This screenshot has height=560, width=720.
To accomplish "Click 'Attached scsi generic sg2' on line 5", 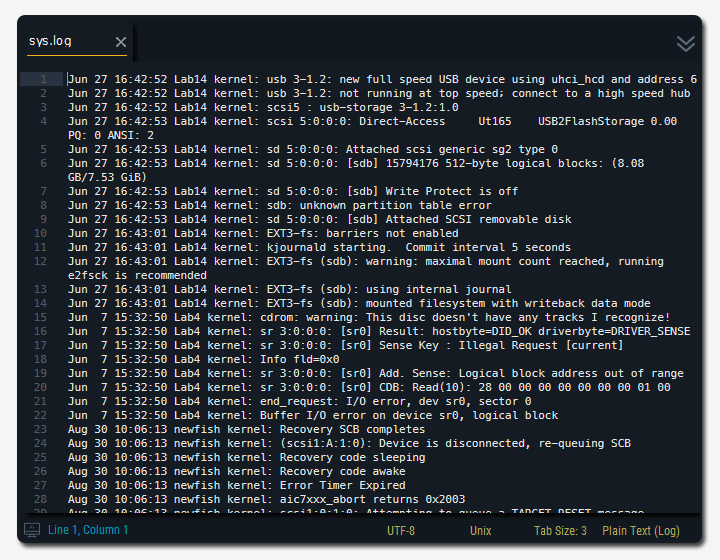I will point(428,149).
